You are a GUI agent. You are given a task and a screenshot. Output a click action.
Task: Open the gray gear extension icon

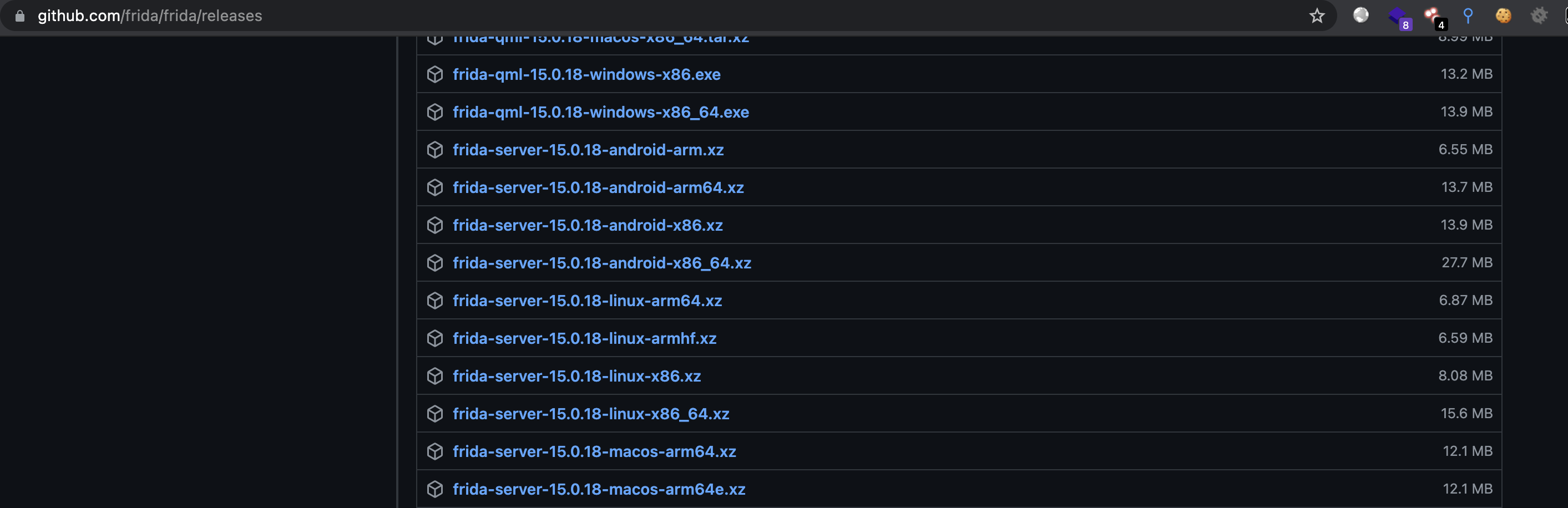pos(1538,16)
